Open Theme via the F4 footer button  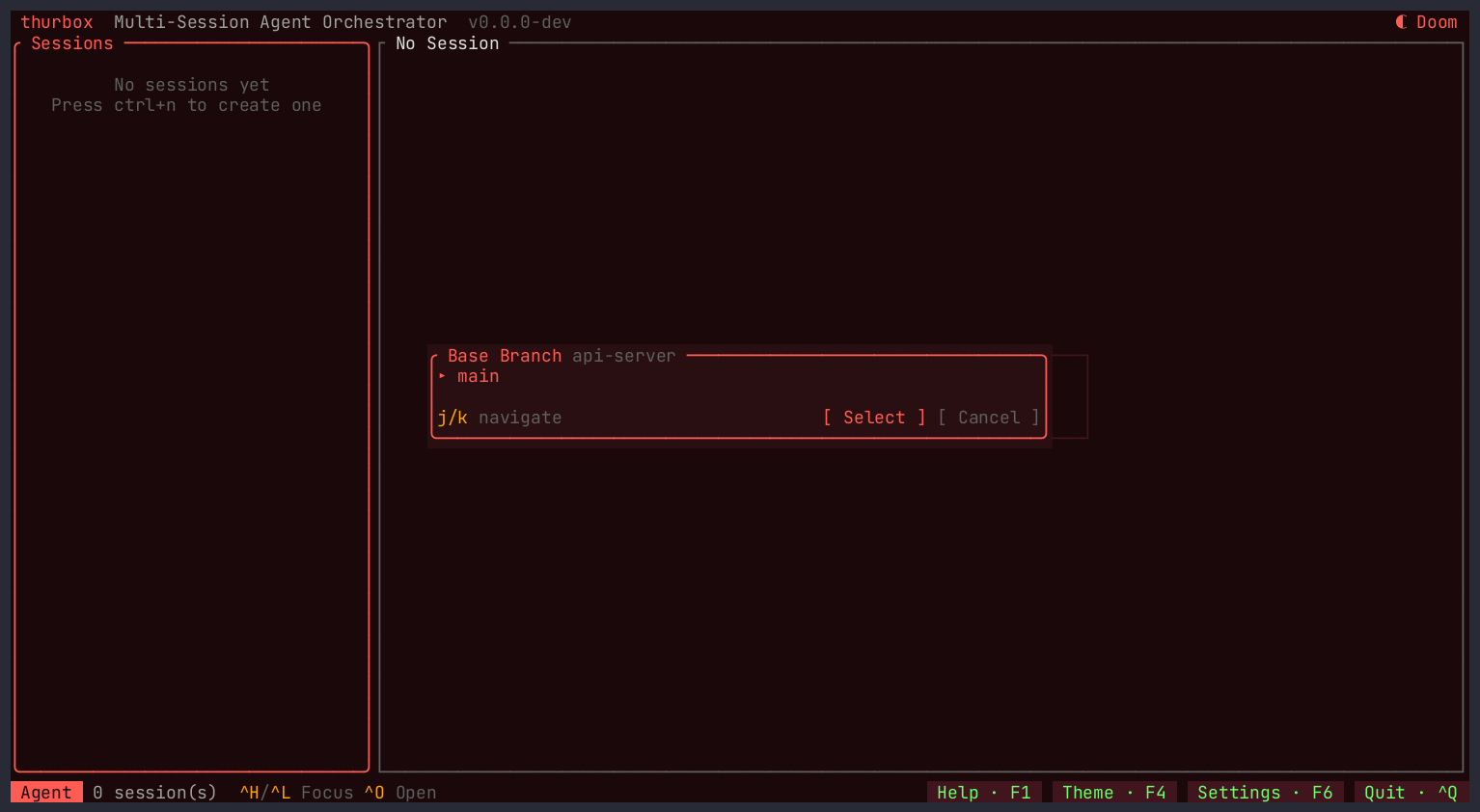point(1114,793)
